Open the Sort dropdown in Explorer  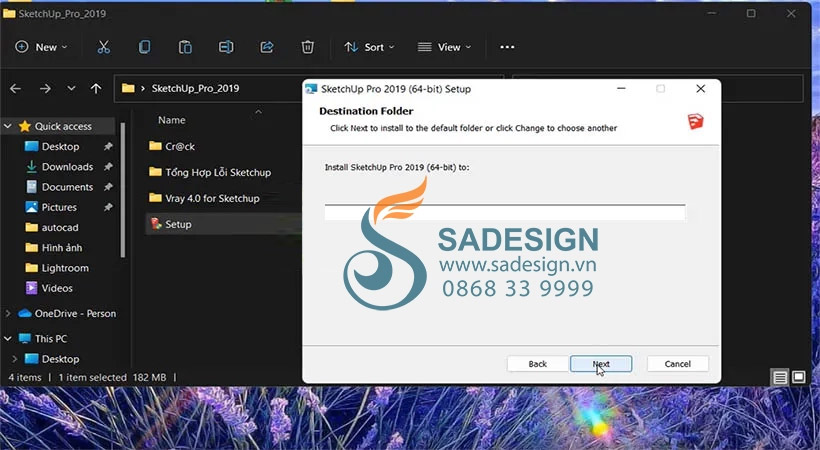coord(369,47)
